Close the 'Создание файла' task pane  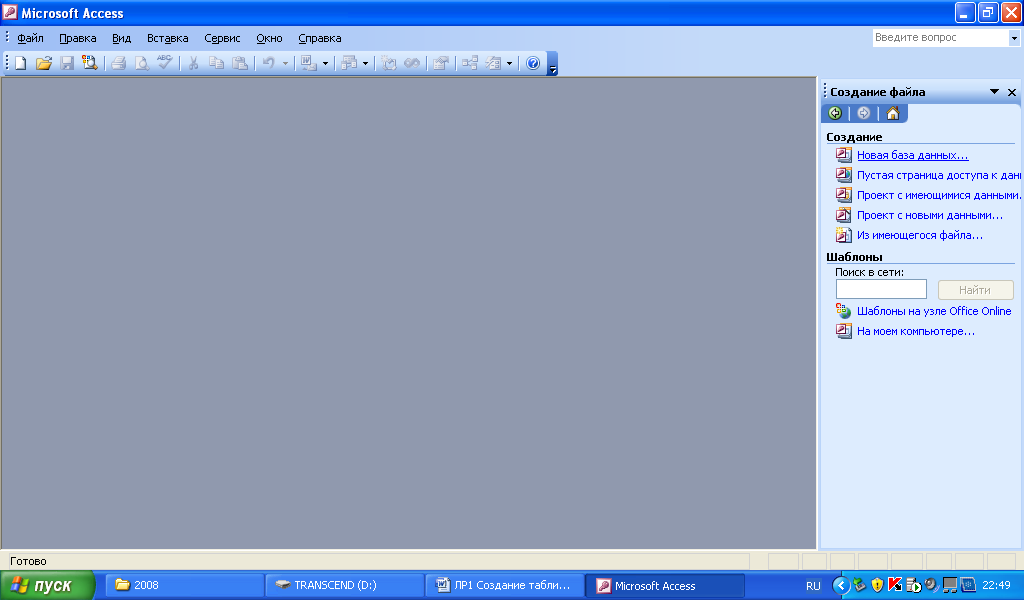[x=1012, y=92]
